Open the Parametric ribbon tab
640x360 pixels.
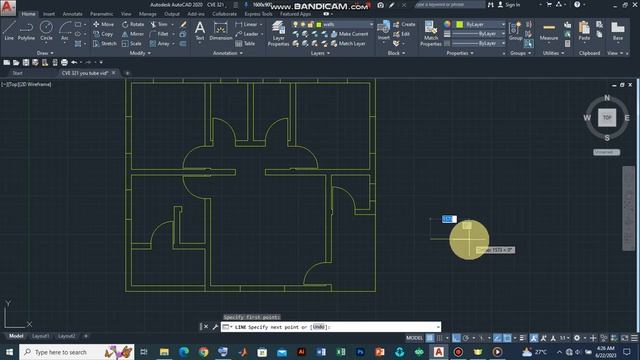[102, 14]
